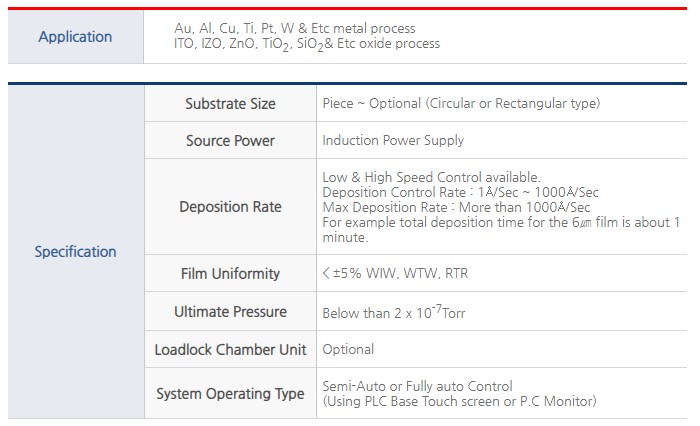Select the Specification header cell
Viewport: 700px width, 426px height.
pos(76,252)
